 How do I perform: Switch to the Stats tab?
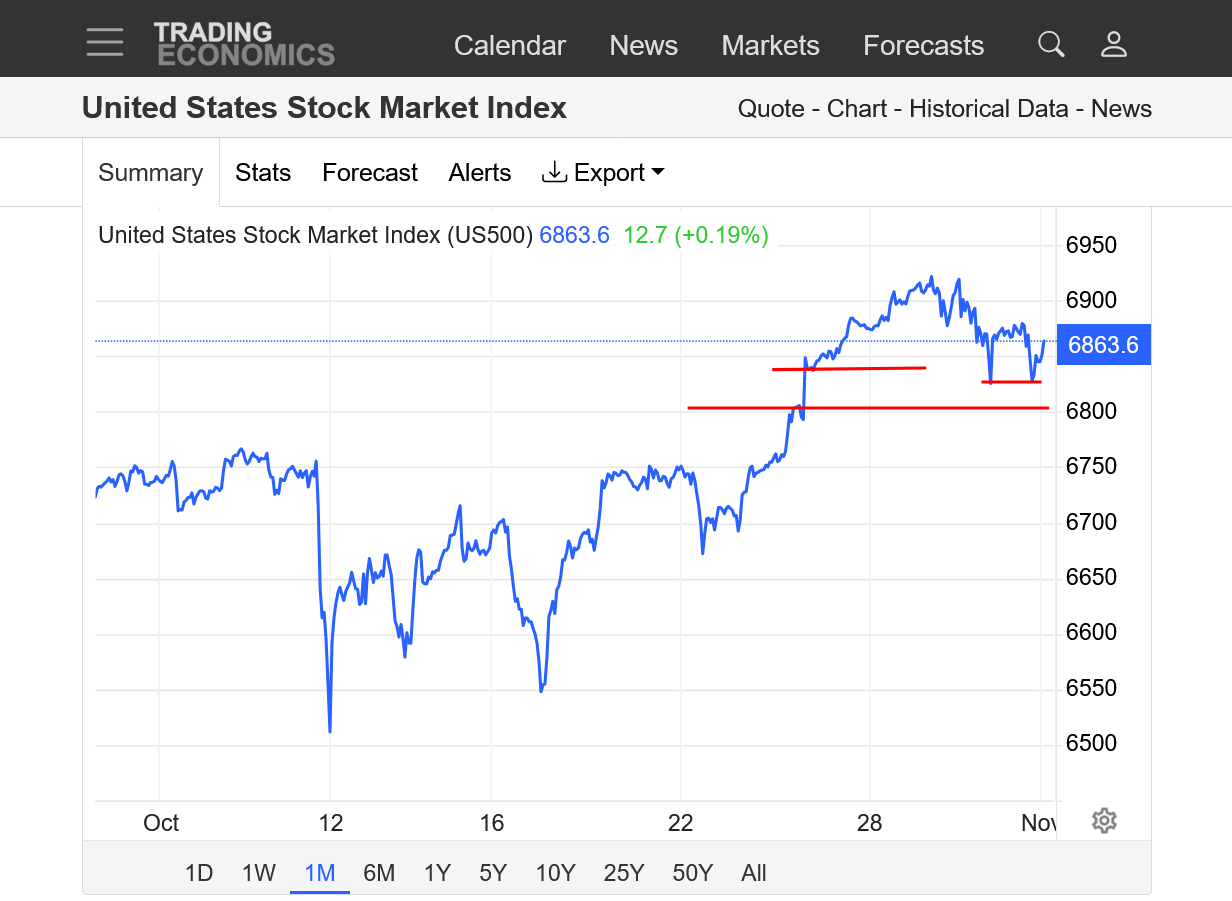[263, 173]
